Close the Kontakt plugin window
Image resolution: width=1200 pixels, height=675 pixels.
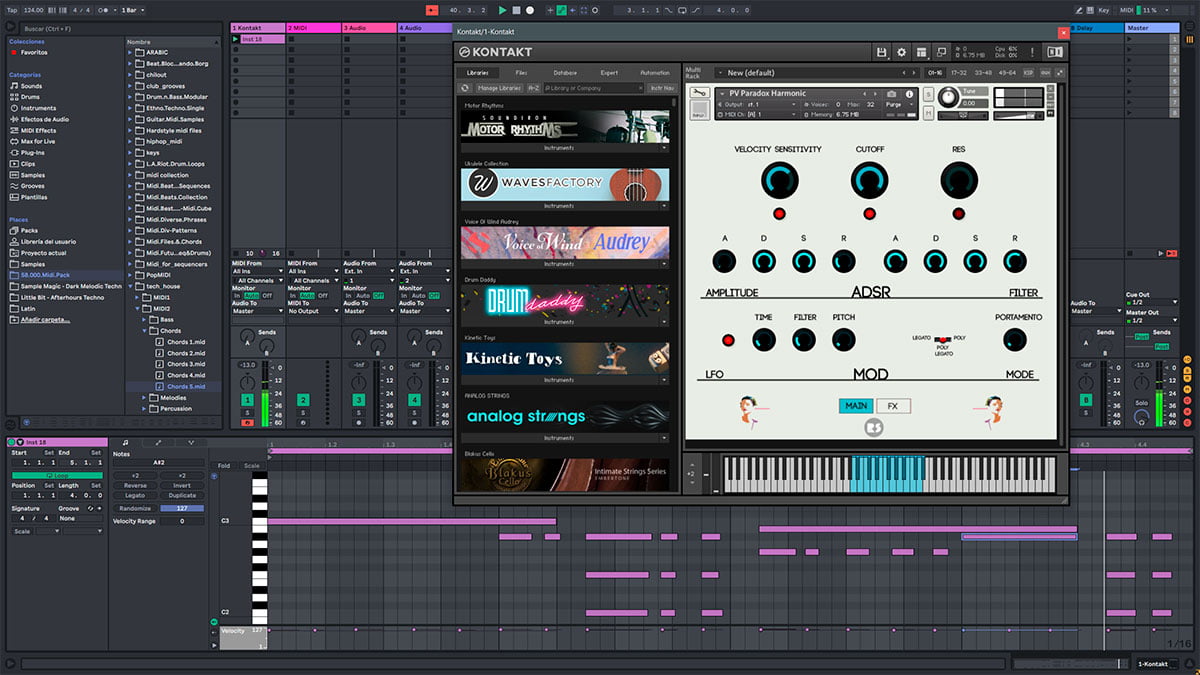point(1063,32)
